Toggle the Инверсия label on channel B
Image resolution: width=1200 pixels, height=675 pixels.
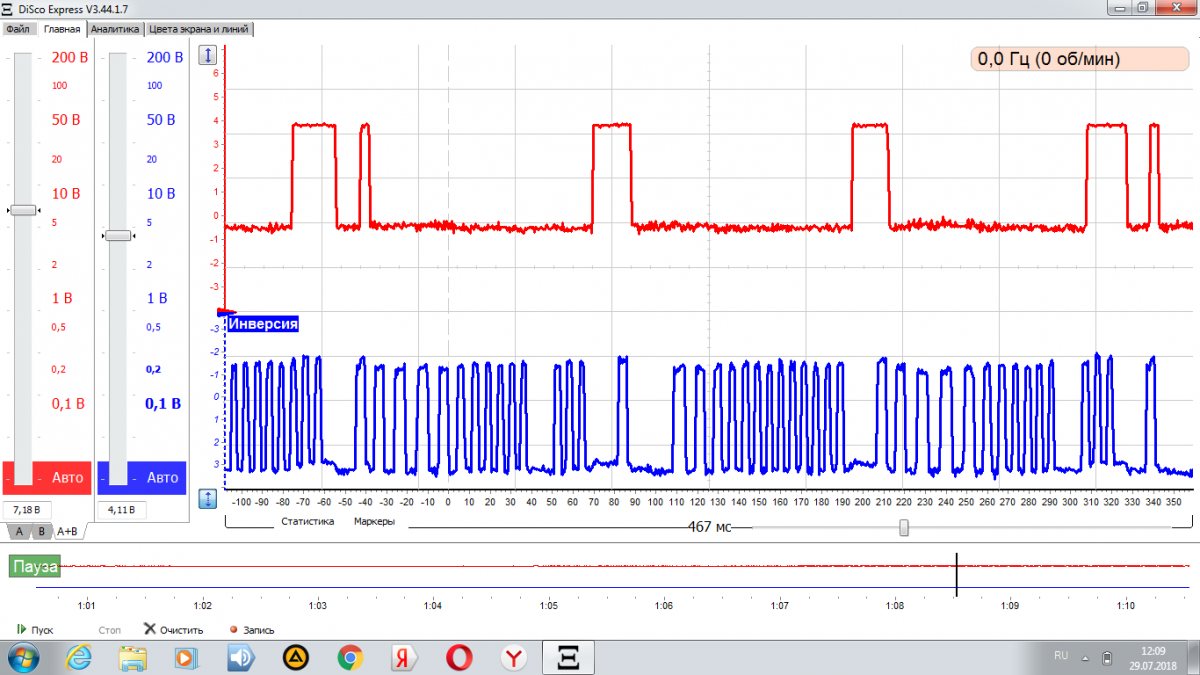(264, 324)
